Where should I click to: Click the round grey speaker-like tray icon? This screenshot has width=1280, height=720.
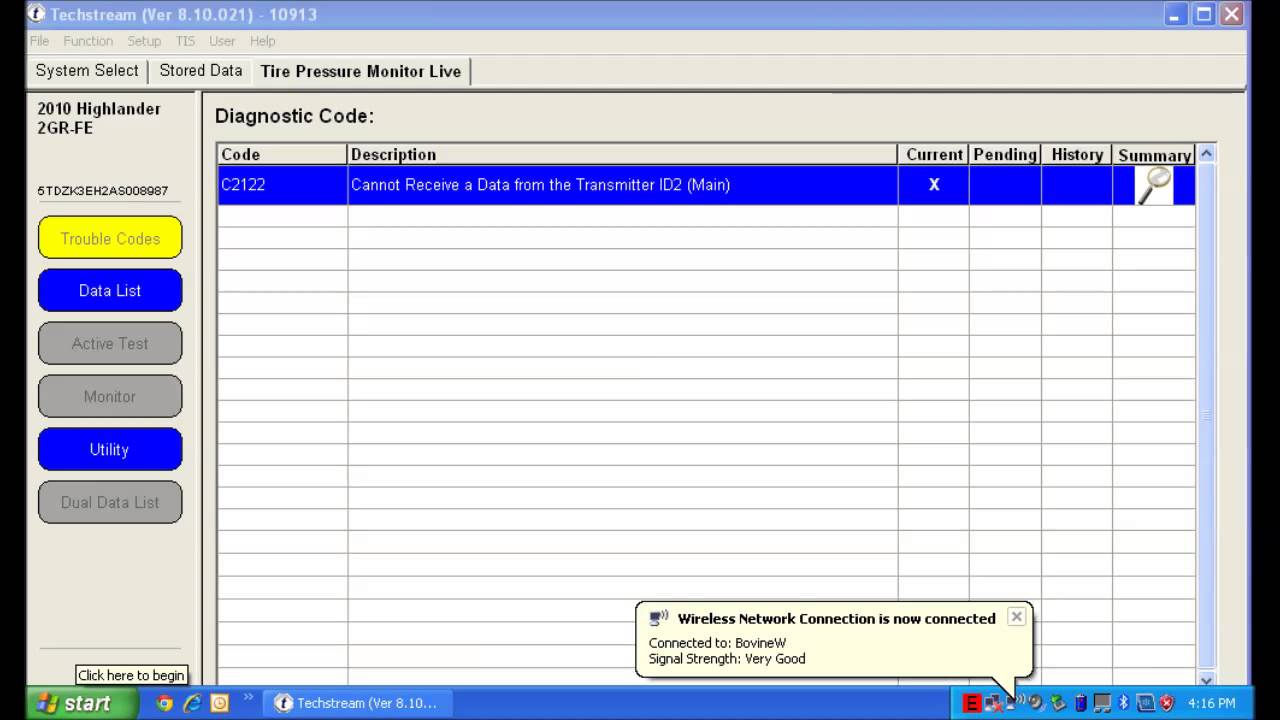coord(1036,702)
